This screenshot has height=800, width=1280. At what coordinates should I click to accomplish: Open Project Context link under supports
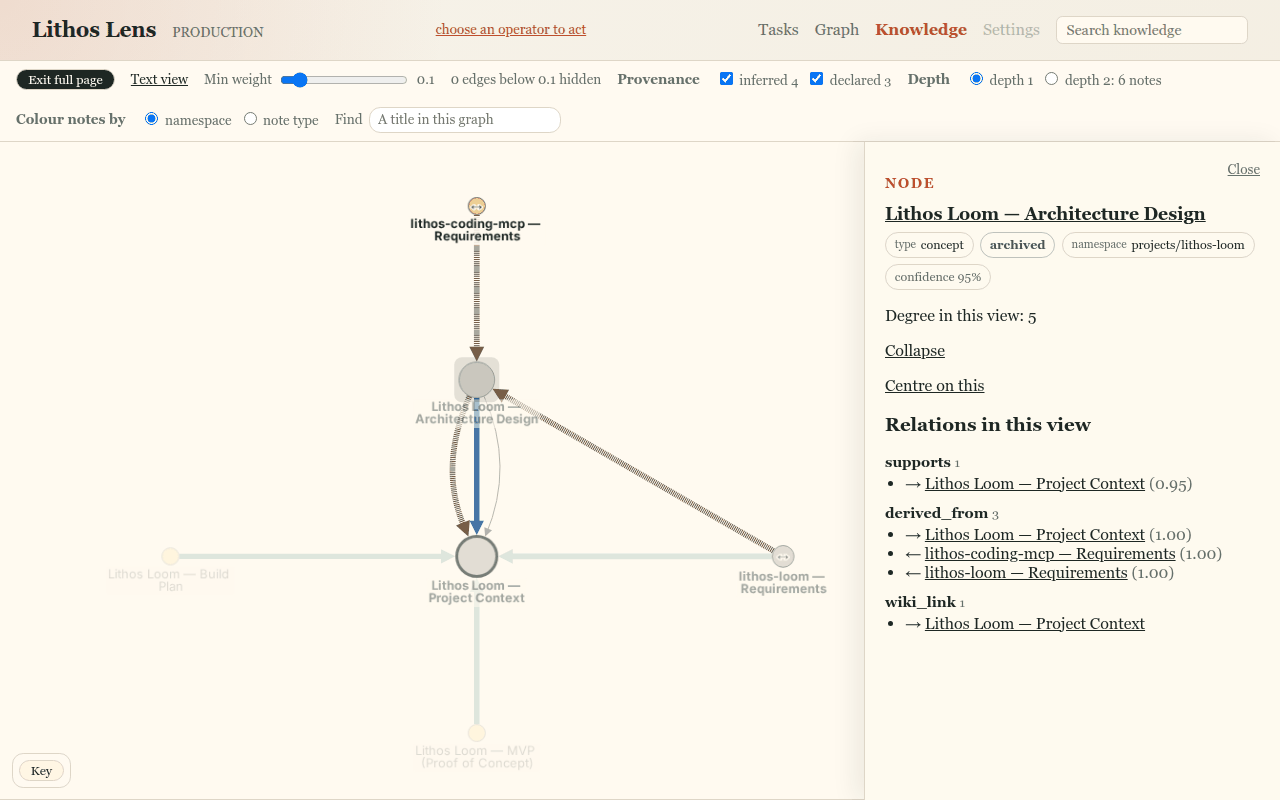tap(1035, 484)
